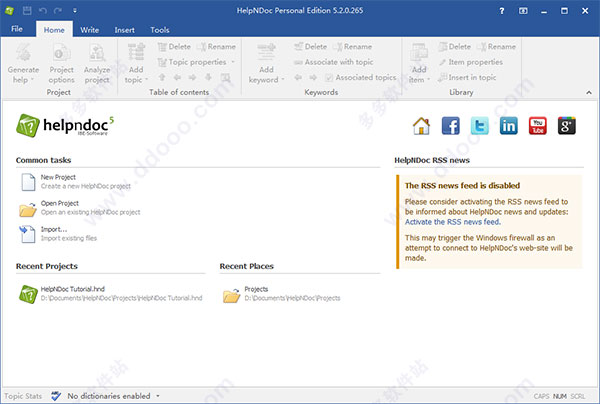
Task: Open Quick Access Toolbar customize arrow
Action: [75, 11]
